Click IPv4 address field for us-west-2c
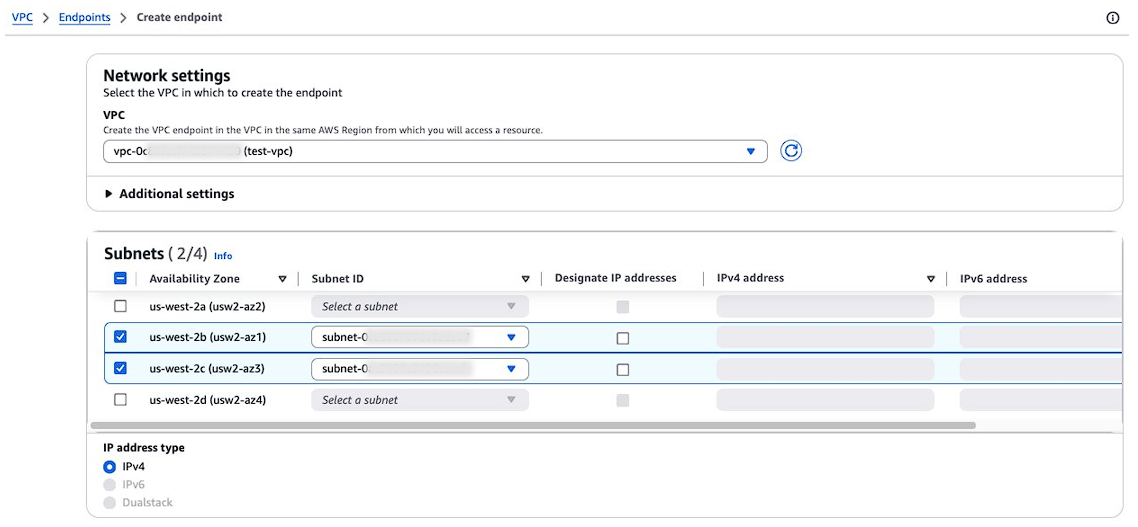This screenshot has width=1138, height=527. [824, 369]
